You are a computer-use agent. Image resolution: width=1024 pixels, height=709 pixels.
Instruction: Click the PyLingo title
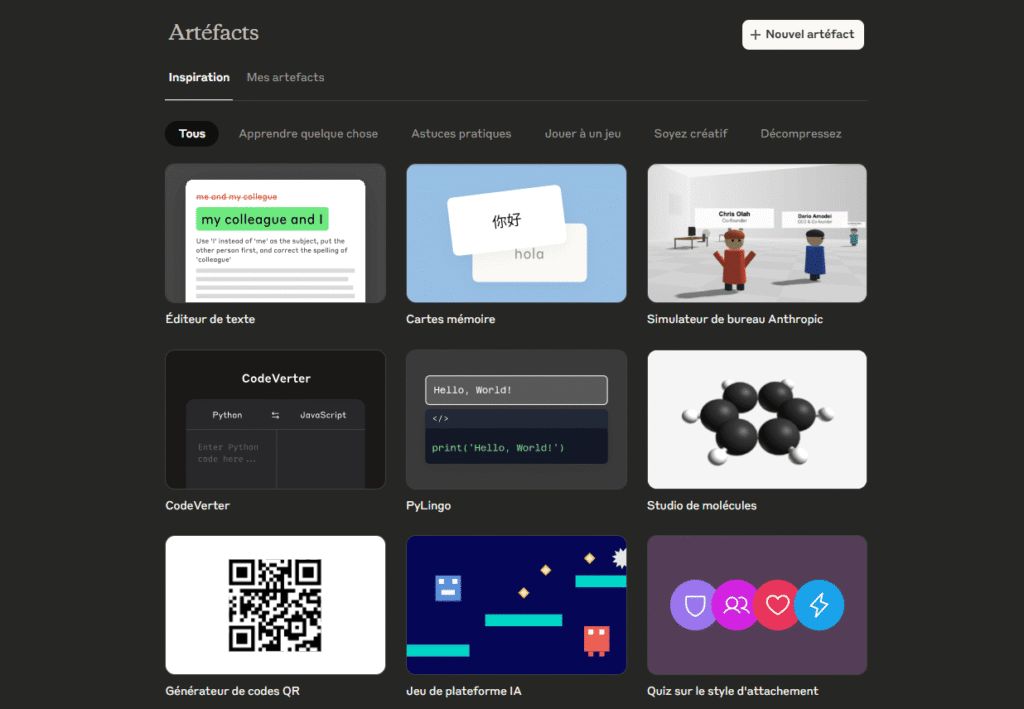pos(428,505)
